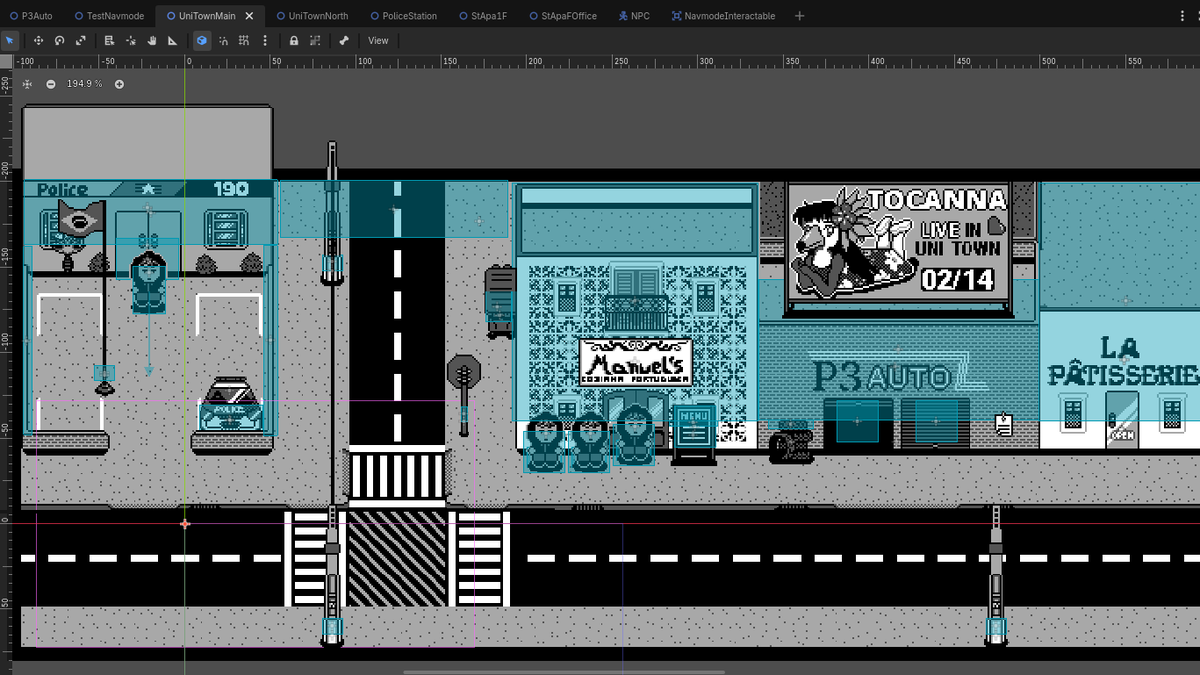Open the list of selectable nodes tool
1200x675 pixels.
pyautogui.click(x=109, y=40)
